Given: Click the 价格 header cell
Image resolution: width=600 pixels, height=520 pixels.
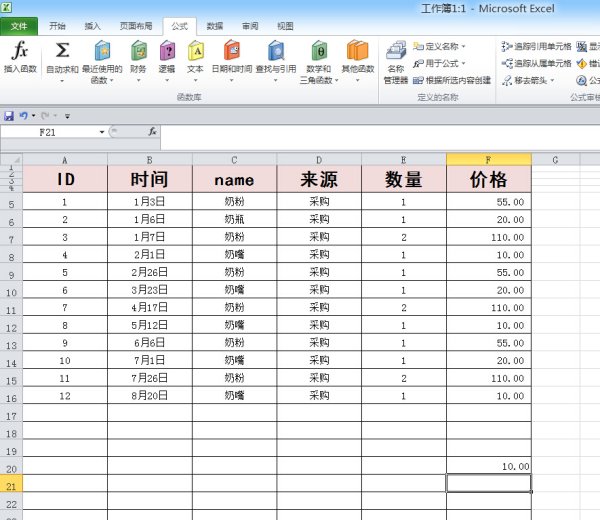Looking at the screenshot, I should point(488,180).
